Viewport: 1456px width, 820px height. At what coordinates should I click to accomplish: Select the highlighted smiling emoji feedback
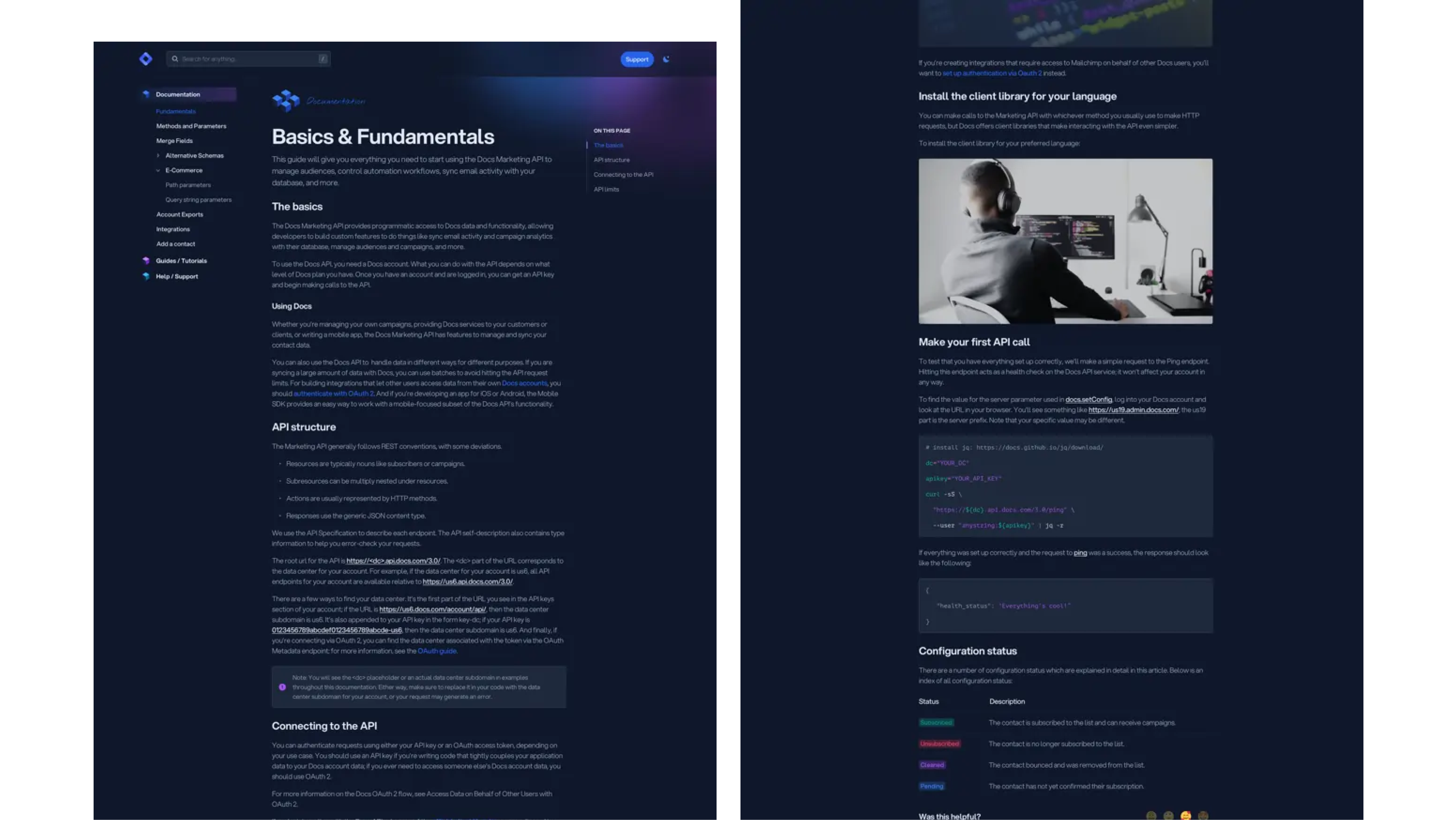(x=1186, y=816)
